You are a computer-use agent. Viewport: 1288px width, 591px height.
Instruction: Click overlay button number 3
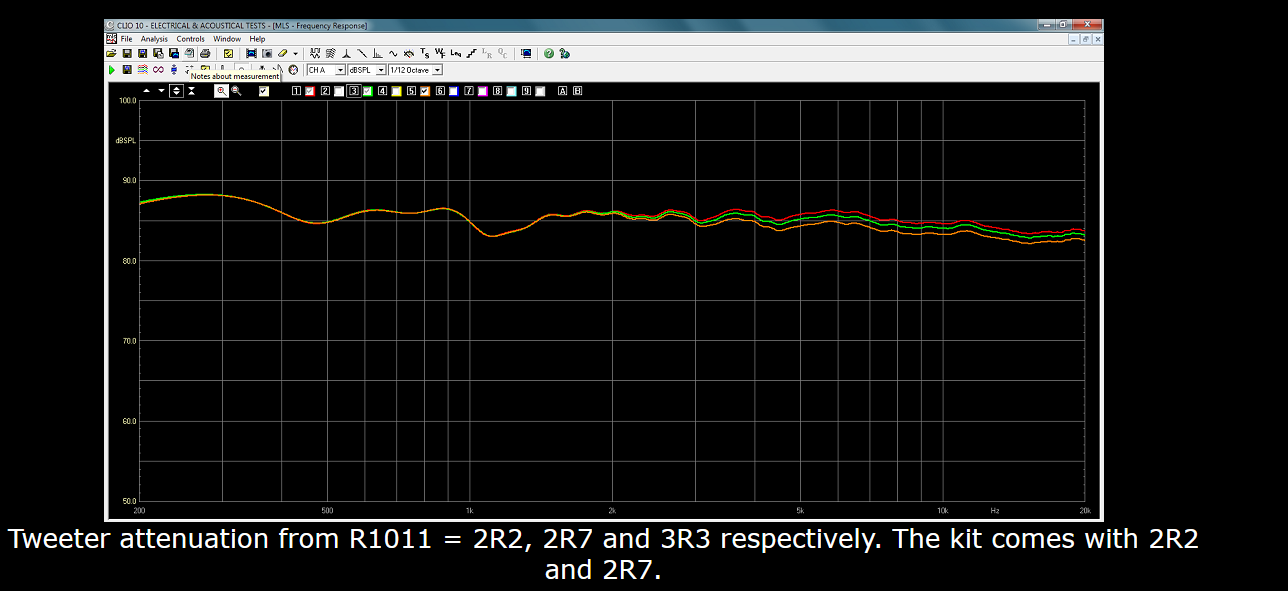[x=354, y=91]
